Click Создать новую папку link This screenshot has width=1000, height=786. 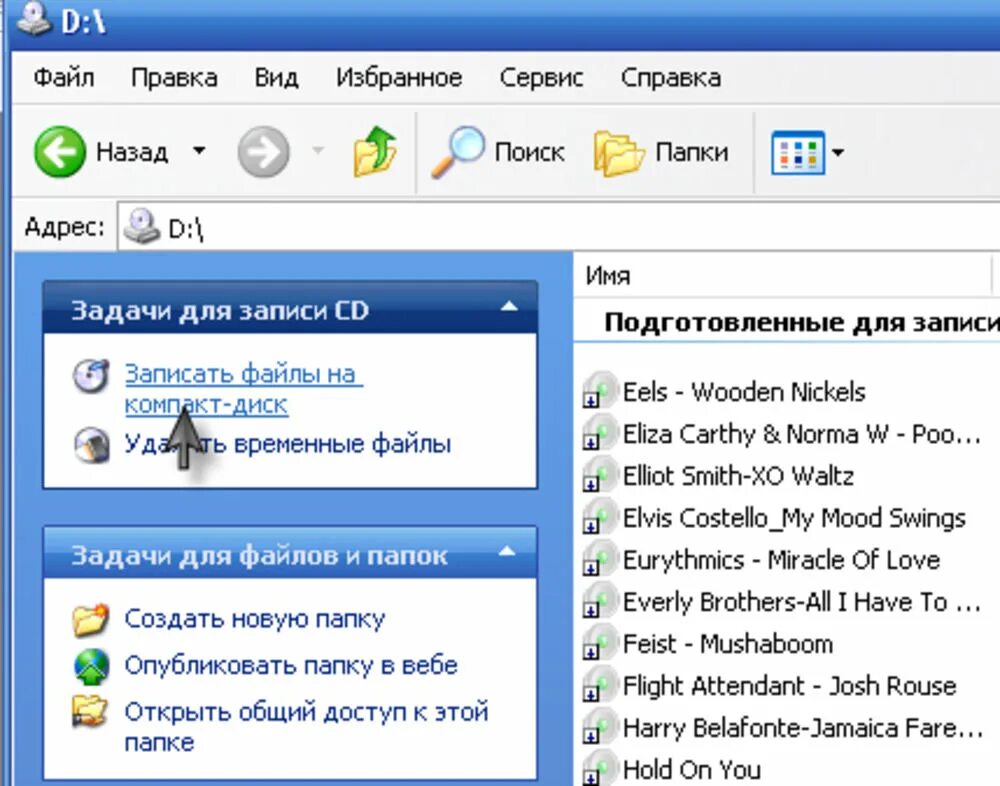pos(255,619)
